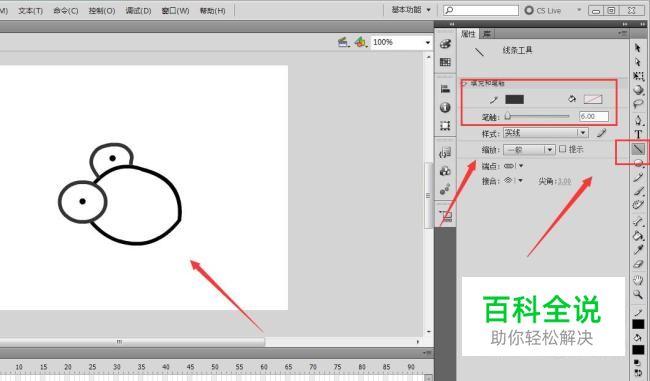Open the Motion Presets panel icon
The width and height of the screenshot is (650, 381).
(x=445, y=189)
